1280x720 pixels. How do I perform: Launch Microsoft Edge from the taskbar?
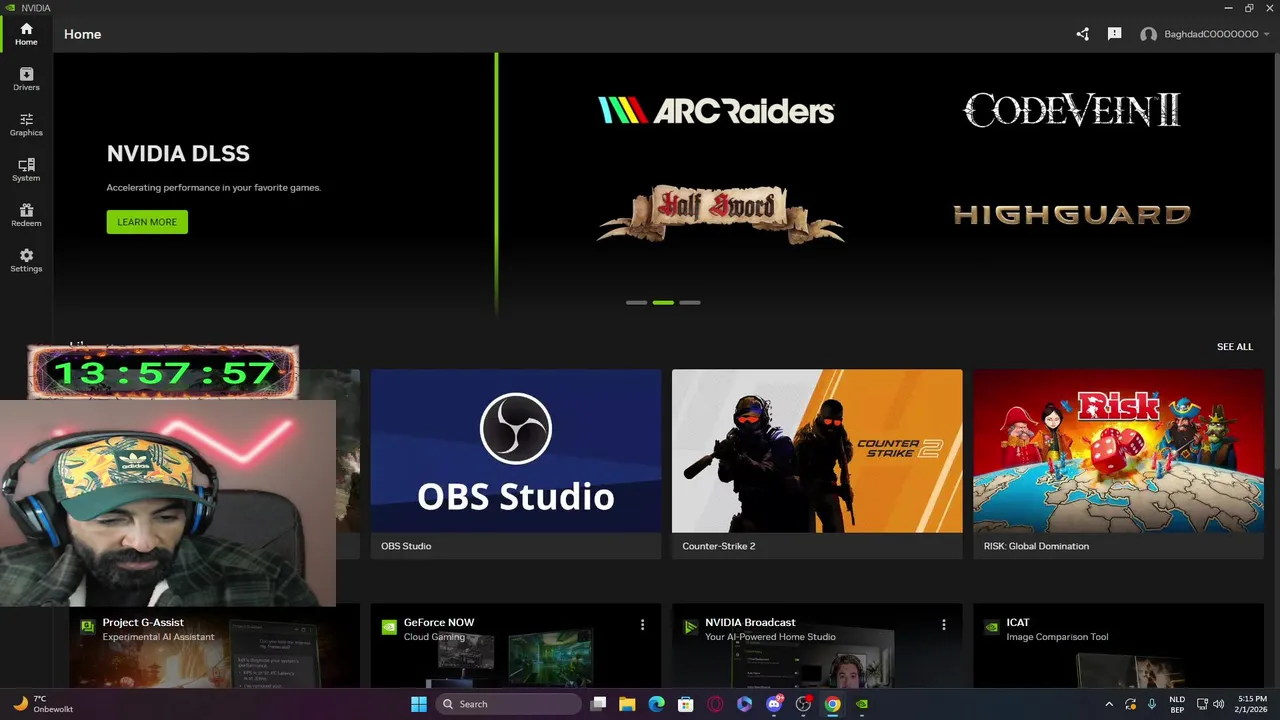(656, 704)
